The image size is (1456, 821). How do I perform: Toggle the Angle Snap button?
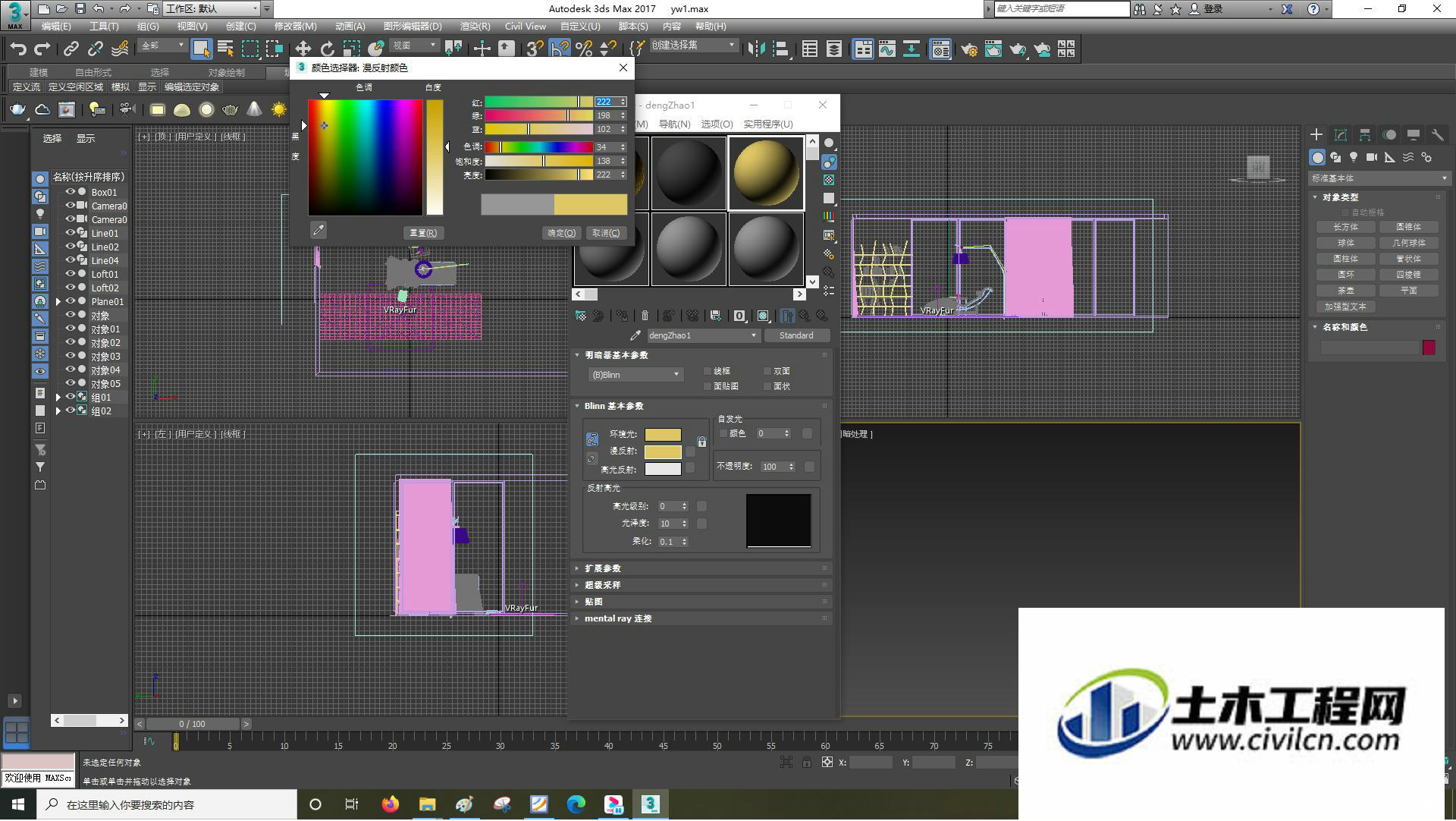(560, 49)
